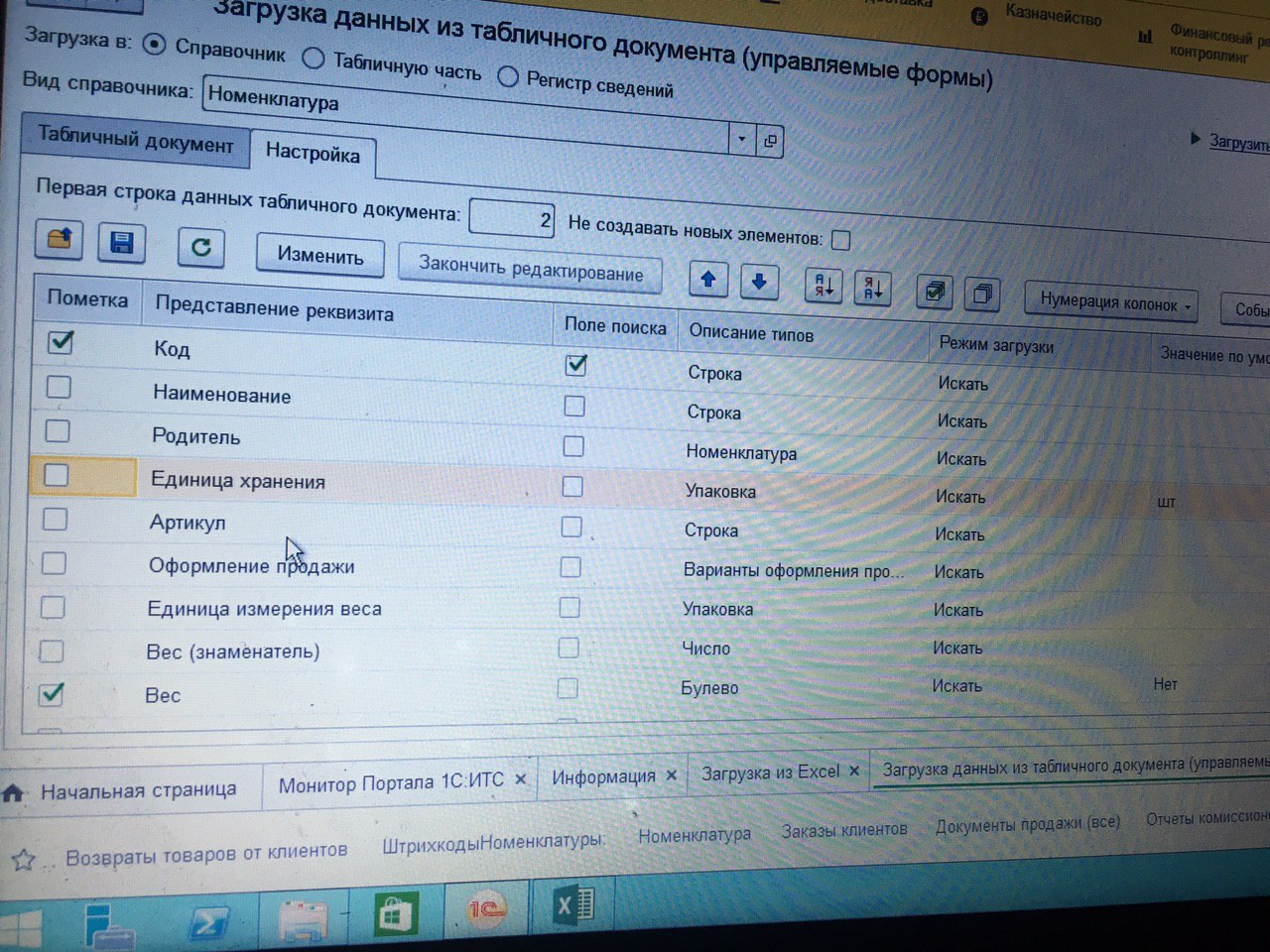The width and height of the screenshot is (1270, 952).
Task: Switch to the Информация tab
Action: 603,777
